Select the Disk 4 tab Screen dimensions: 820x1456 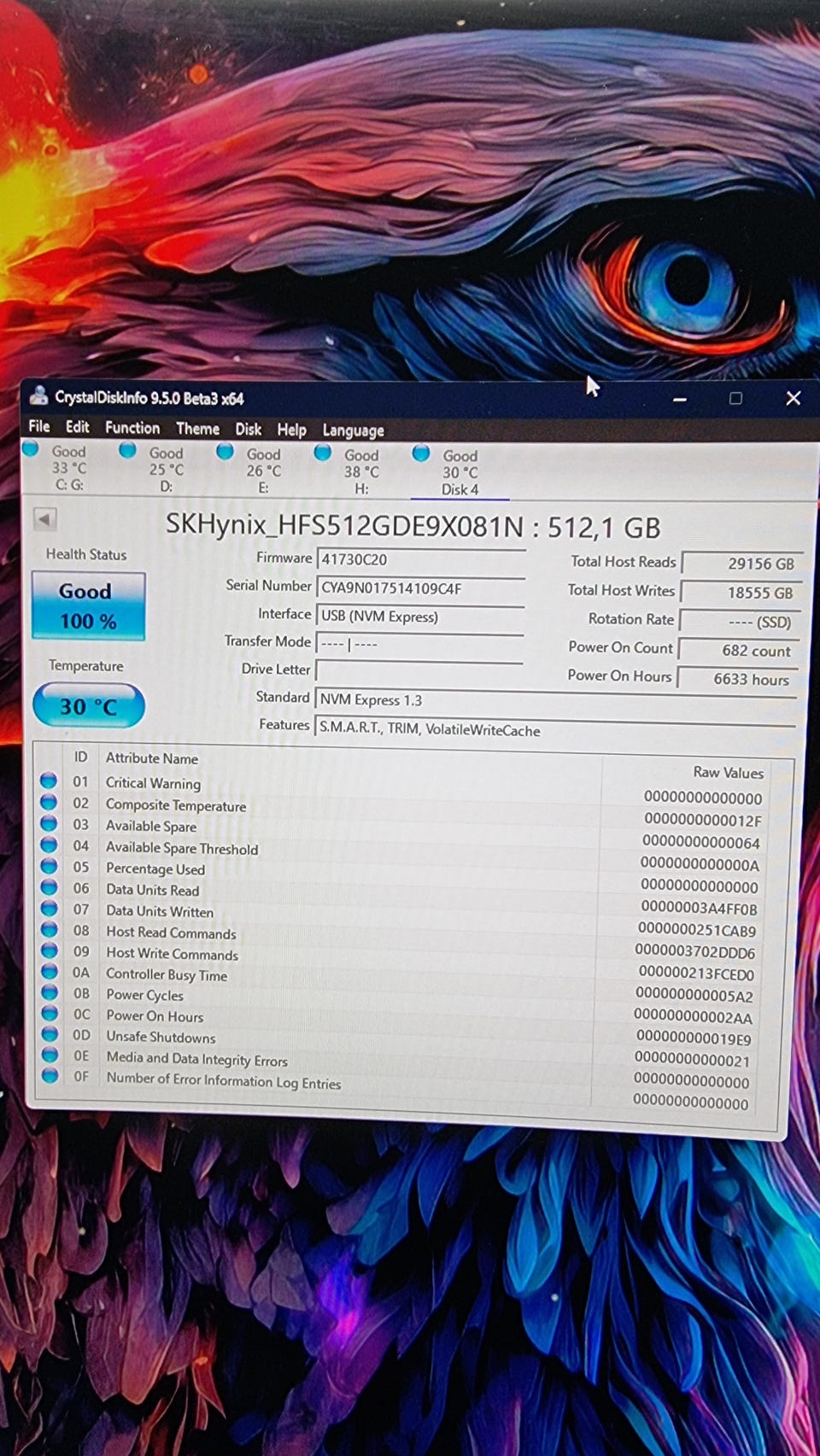(x=460, y=472)
